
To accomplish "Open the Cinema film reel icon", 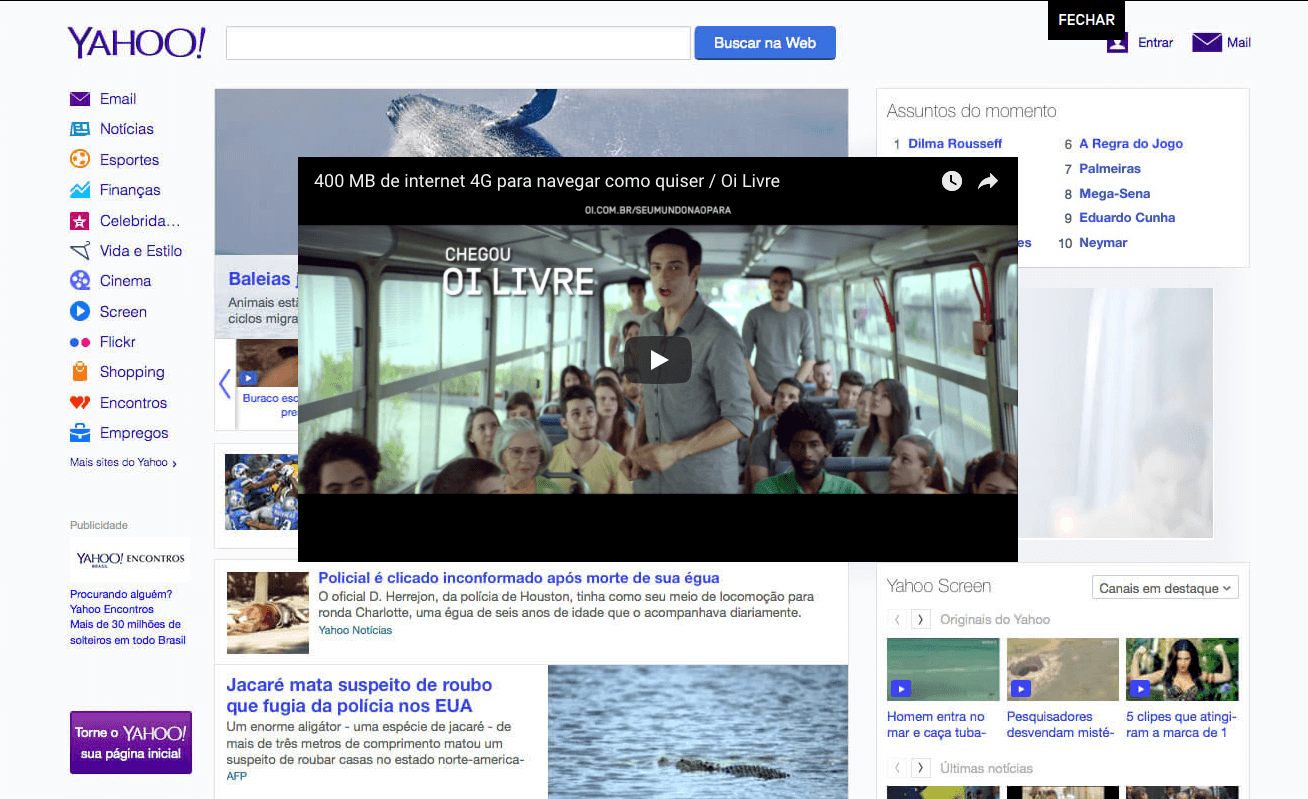I will click(80, 281).
